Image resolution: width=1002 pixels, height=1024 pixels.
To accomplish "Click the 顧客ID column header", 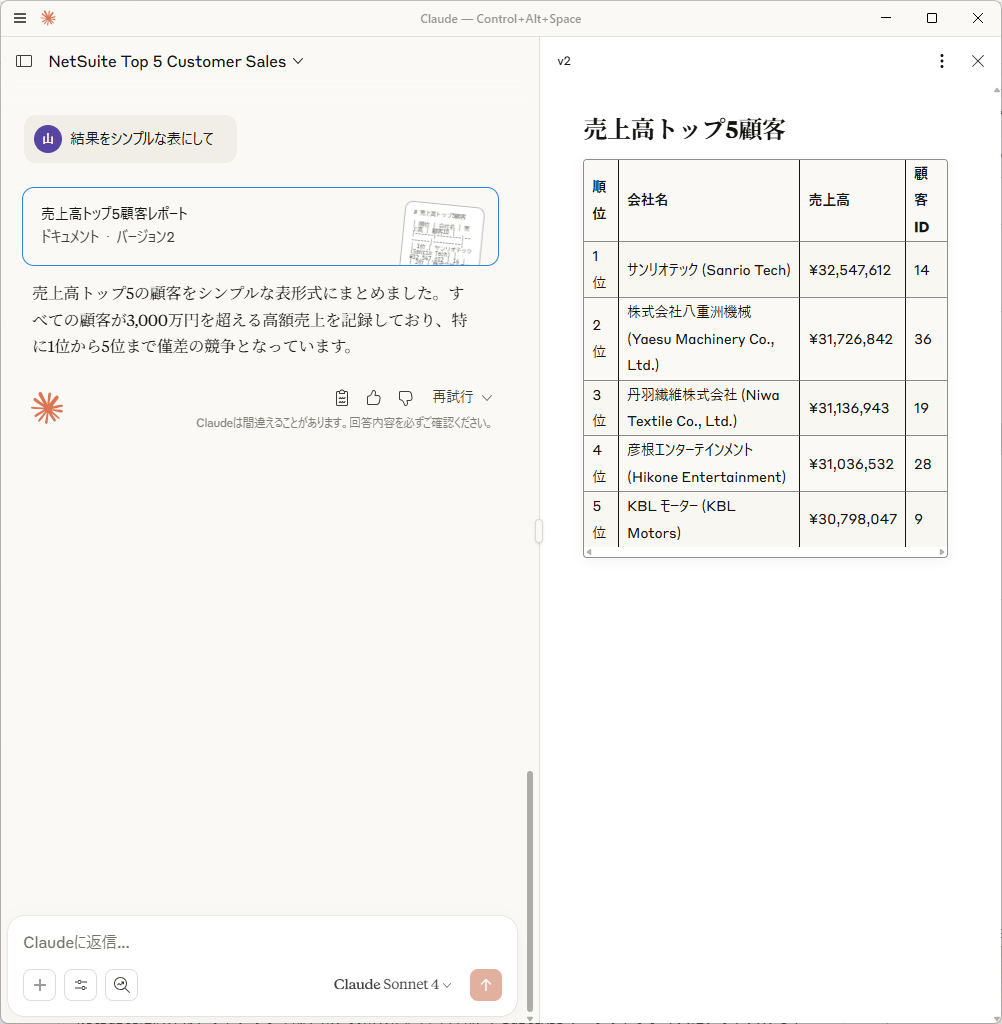I will (926, 200).
